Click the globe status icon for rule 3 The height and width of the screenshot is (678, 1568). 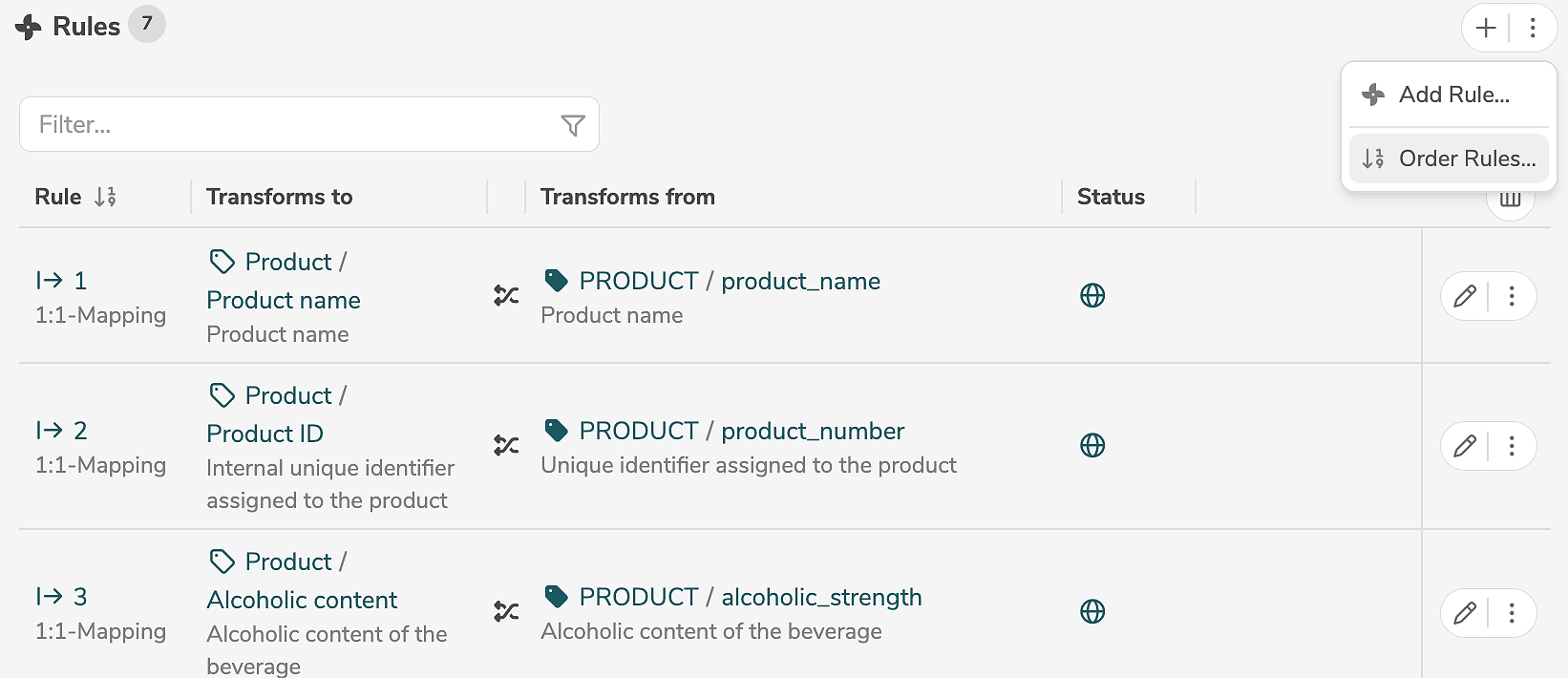pos(1092,612)
